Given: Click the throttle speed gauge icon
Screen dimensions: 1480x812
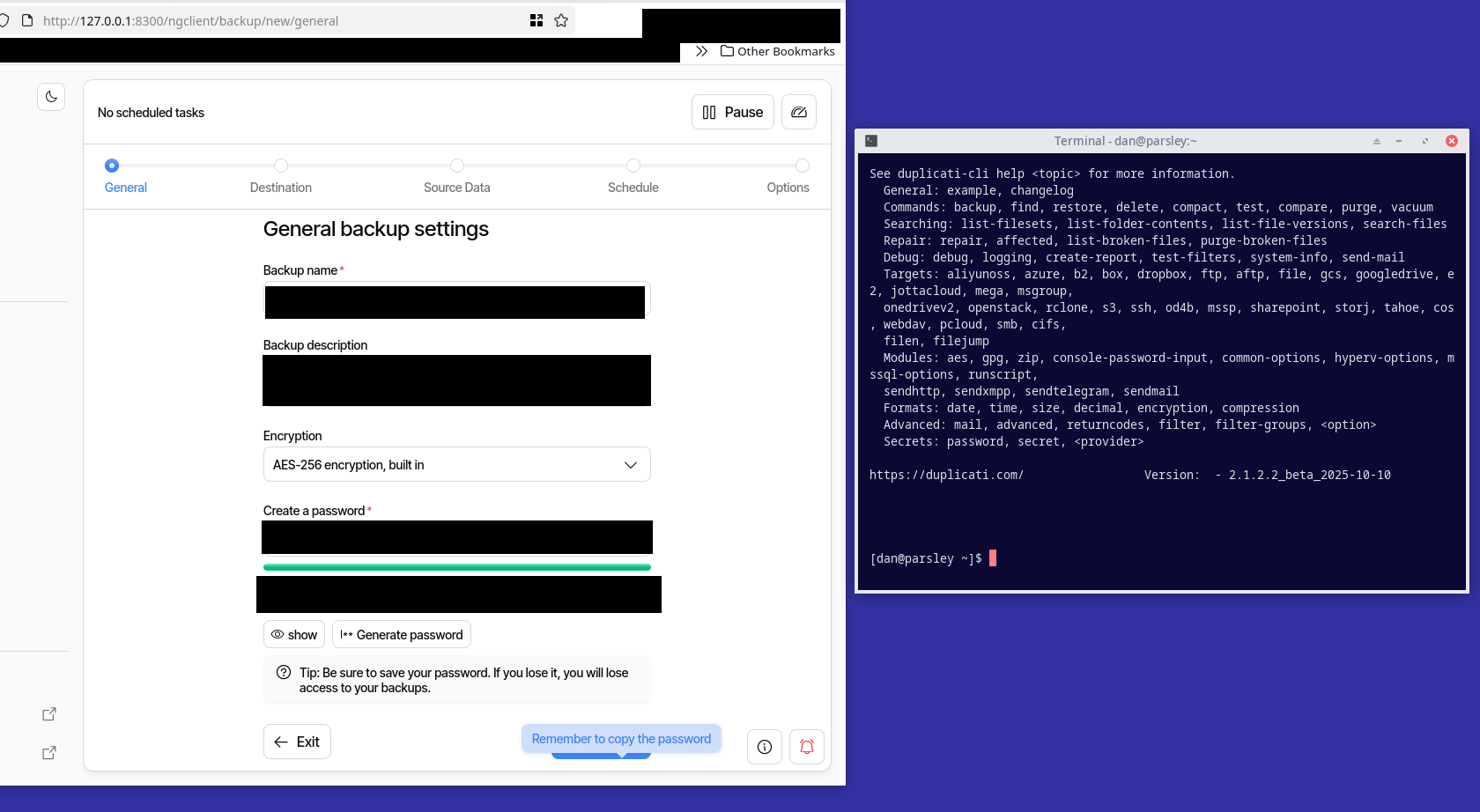Looking at the screenshot, I should pos(798,112).
